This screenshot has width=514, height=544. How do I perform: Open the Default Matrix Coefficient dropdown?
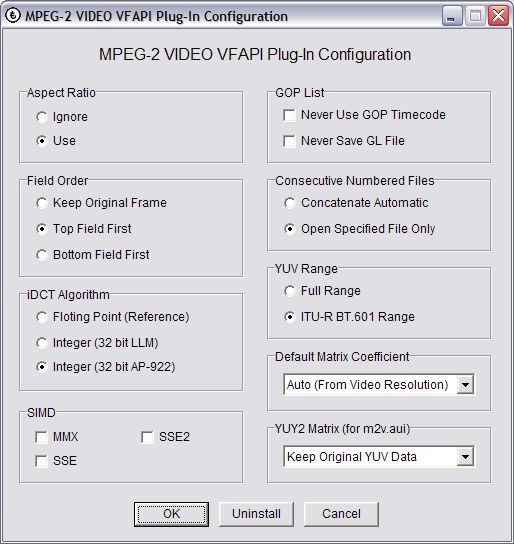coord(465,384)
